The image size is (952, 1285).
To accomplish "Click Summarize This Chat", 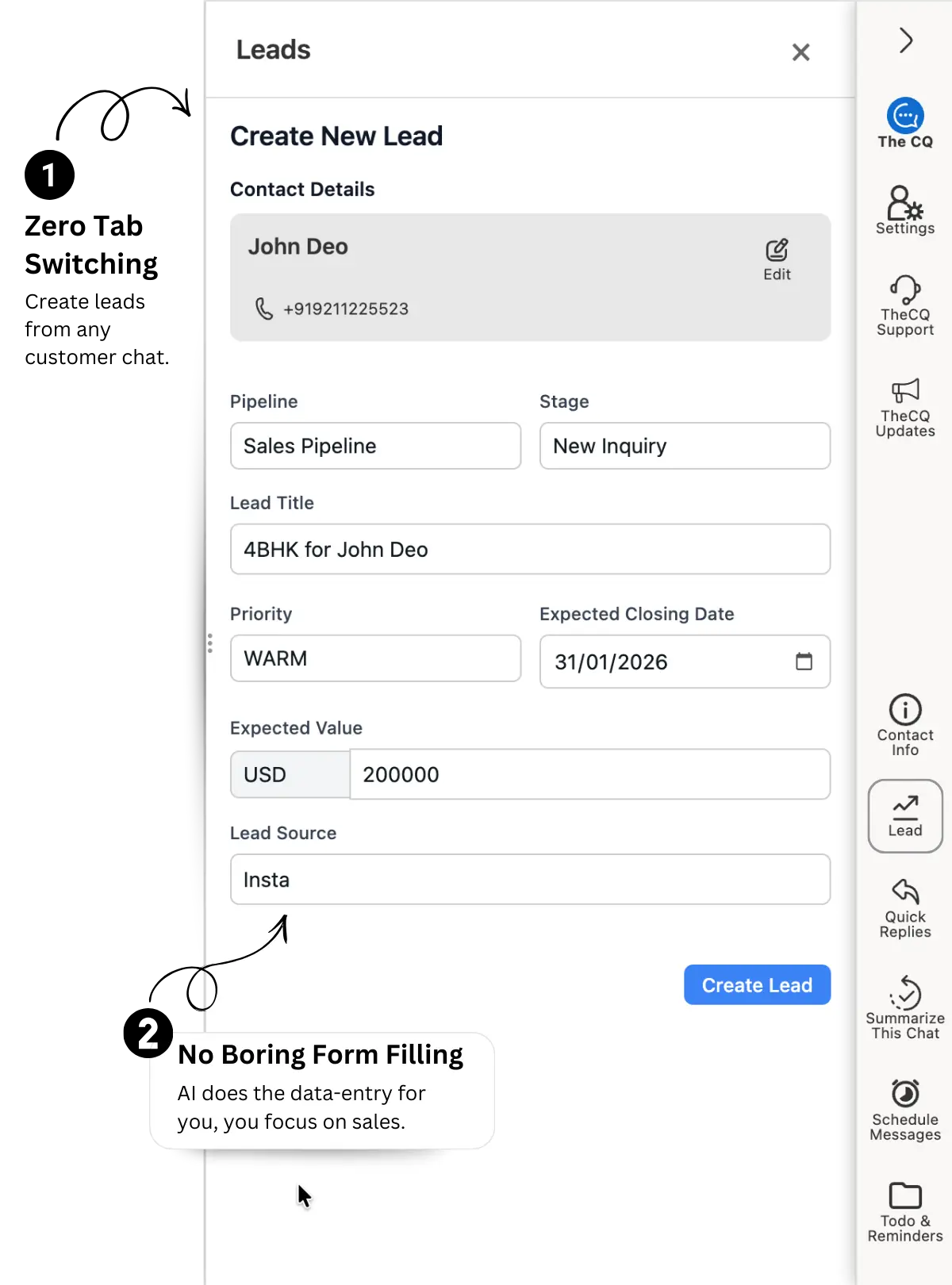I will (904, 1003).
